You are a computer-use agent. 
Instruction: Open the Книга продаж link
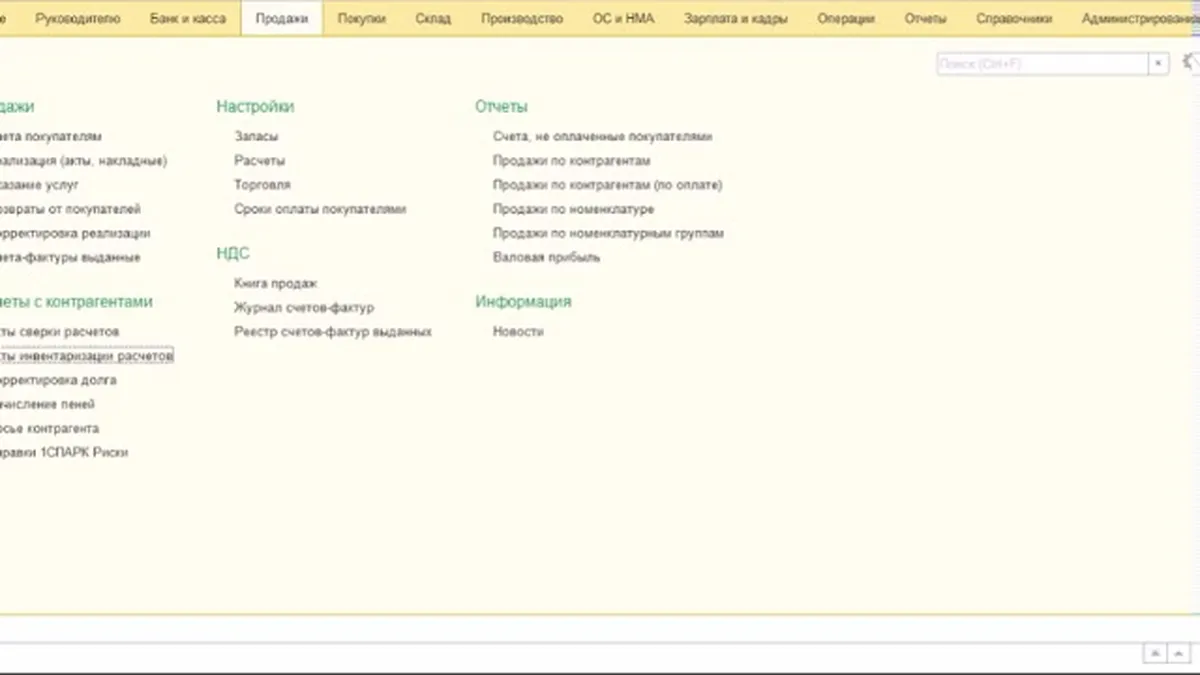pos(276,283)
